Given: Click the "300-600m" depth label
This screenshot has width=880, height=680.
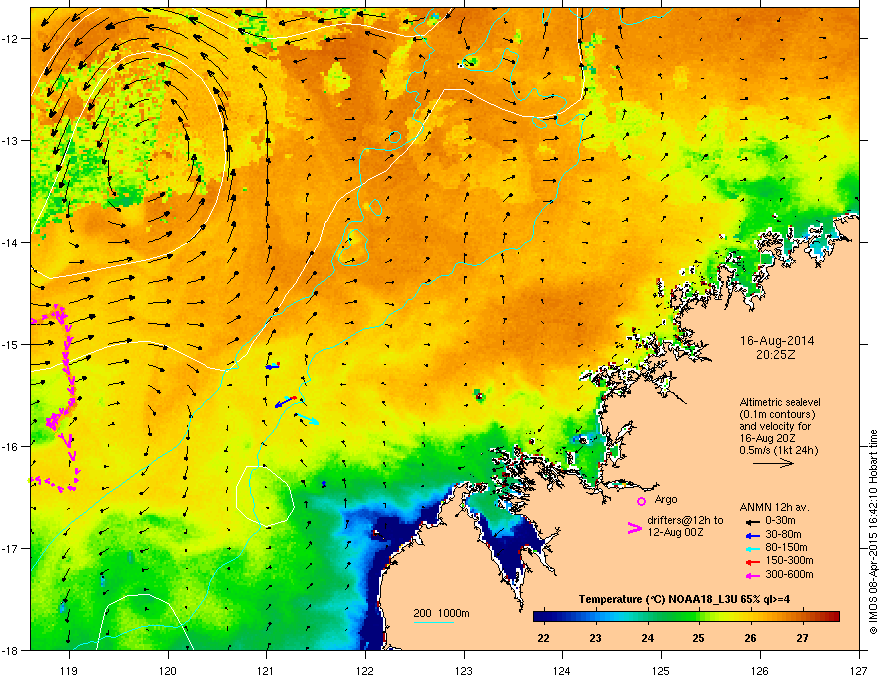Looking at the screenshot, I should pyautogui.click(x=789, y=575).
